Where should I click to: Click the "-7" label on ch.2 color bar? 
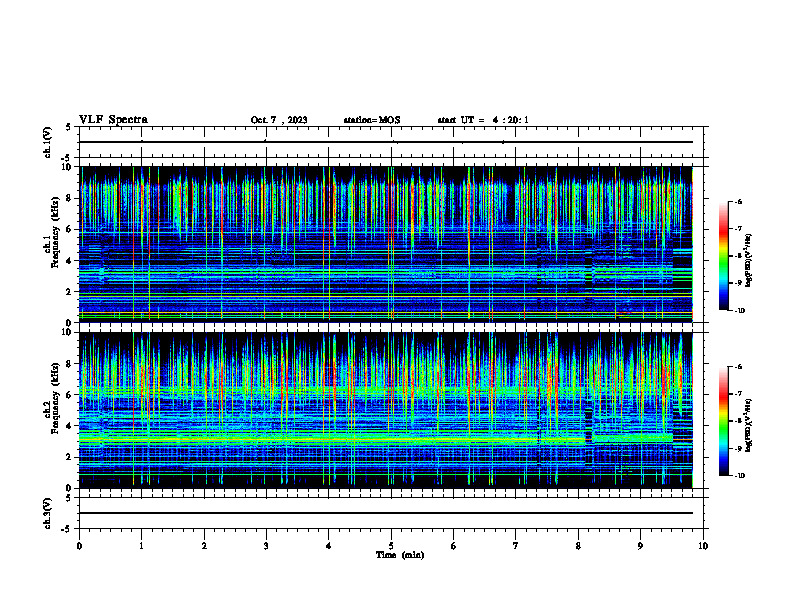pyautogui.click(x=739, y=394)
